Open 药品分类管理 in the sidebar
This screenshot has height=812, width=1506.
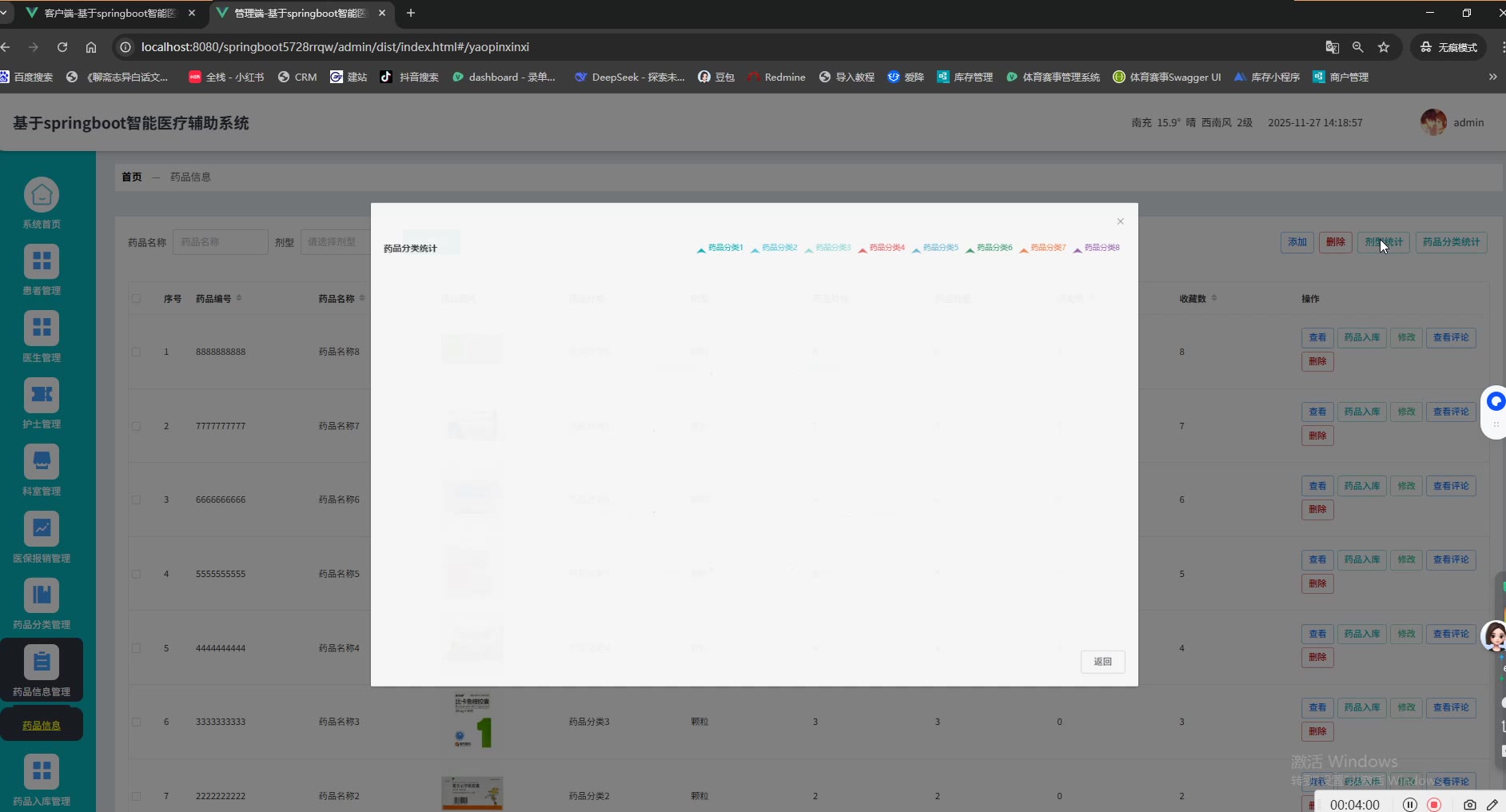pos(42,595)
